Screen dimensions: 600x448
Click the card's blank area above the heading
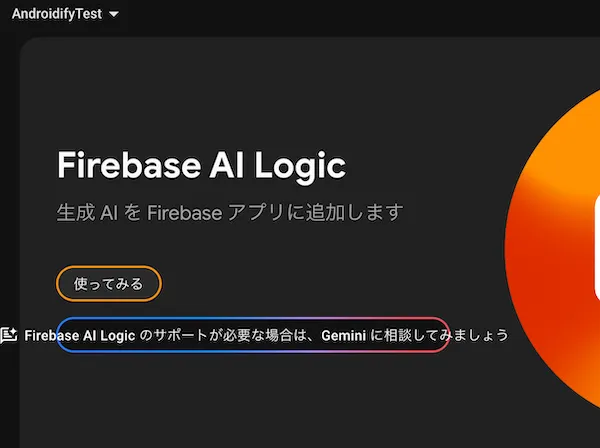click(x=250, y=90)
